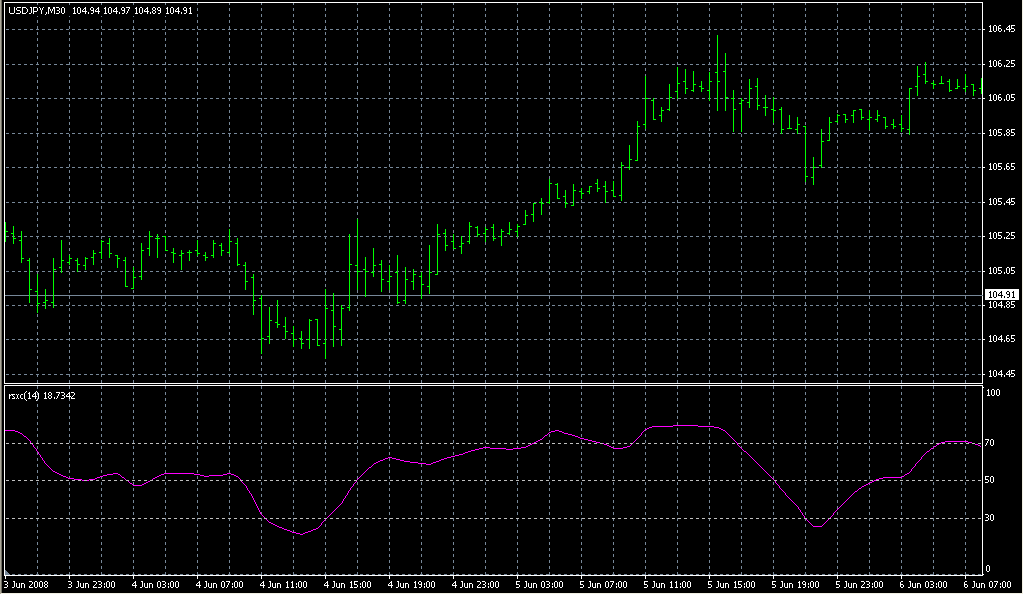Select the 3 Jun 2008 date label
Viewport: 1024px width, 594px height.
26,584
